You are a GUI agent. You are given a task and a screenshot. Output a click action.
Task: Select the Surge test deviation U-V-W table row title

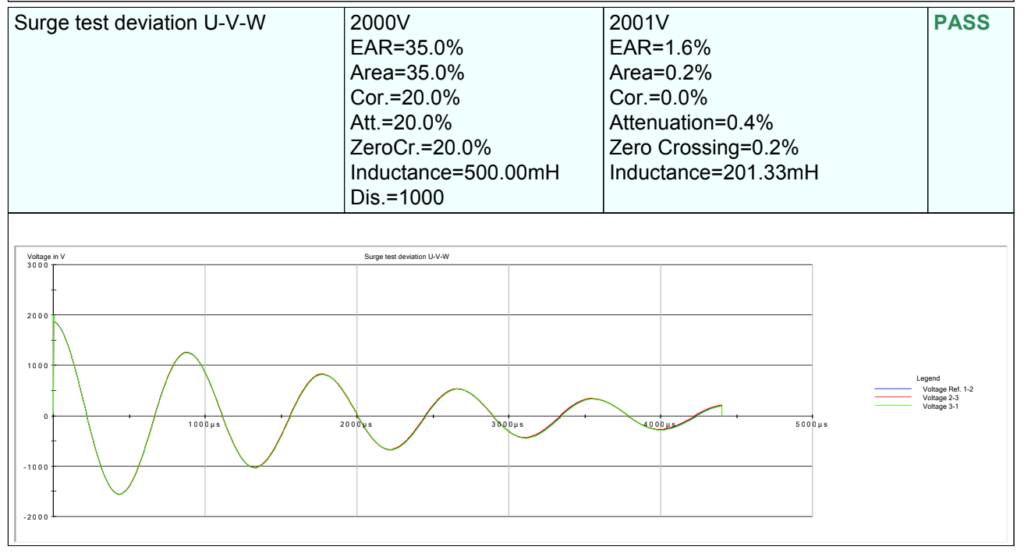click(x=140, y=23)
